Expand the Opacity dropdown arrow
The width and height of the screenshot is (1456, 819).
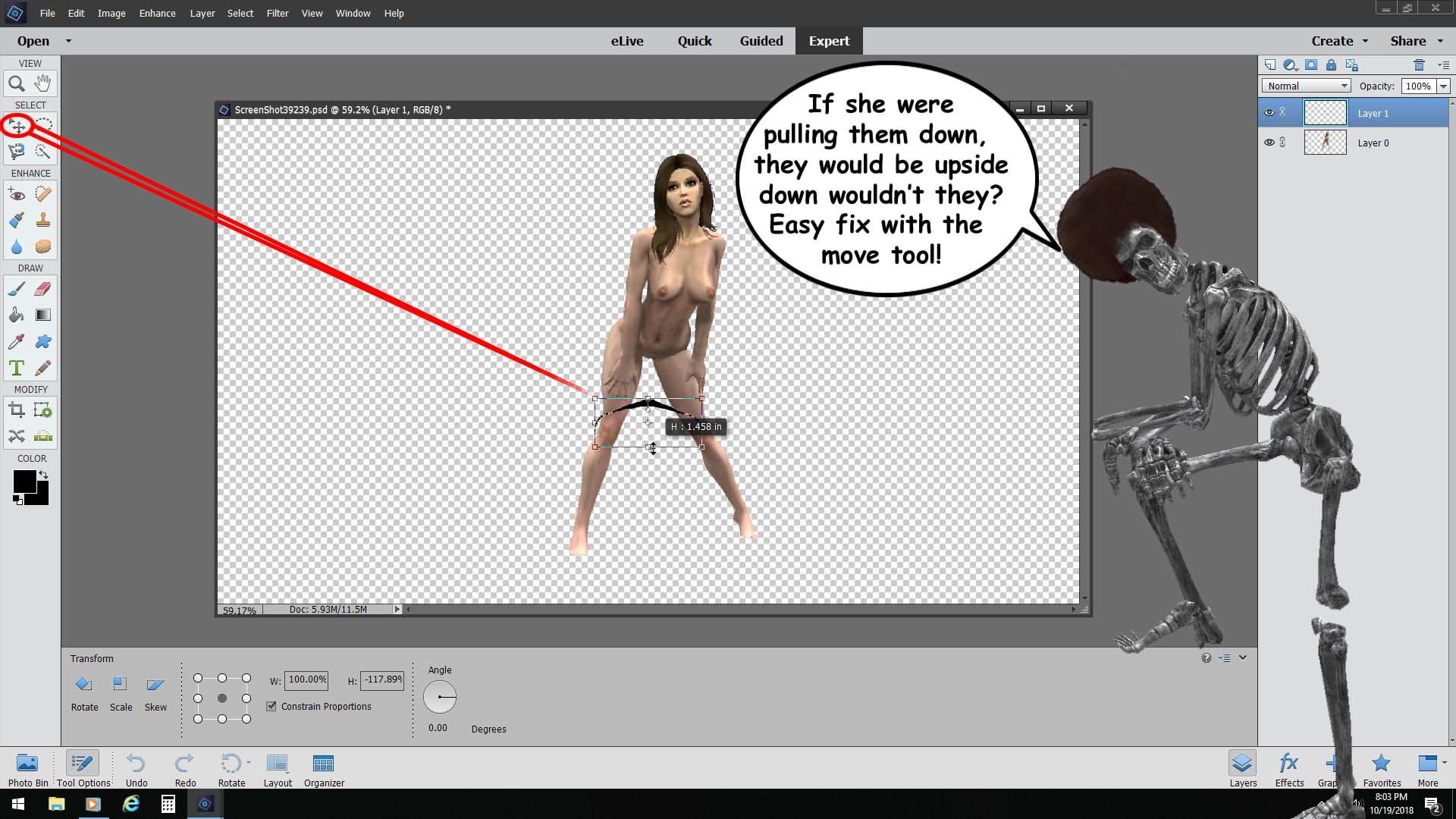coord(1443,86)
